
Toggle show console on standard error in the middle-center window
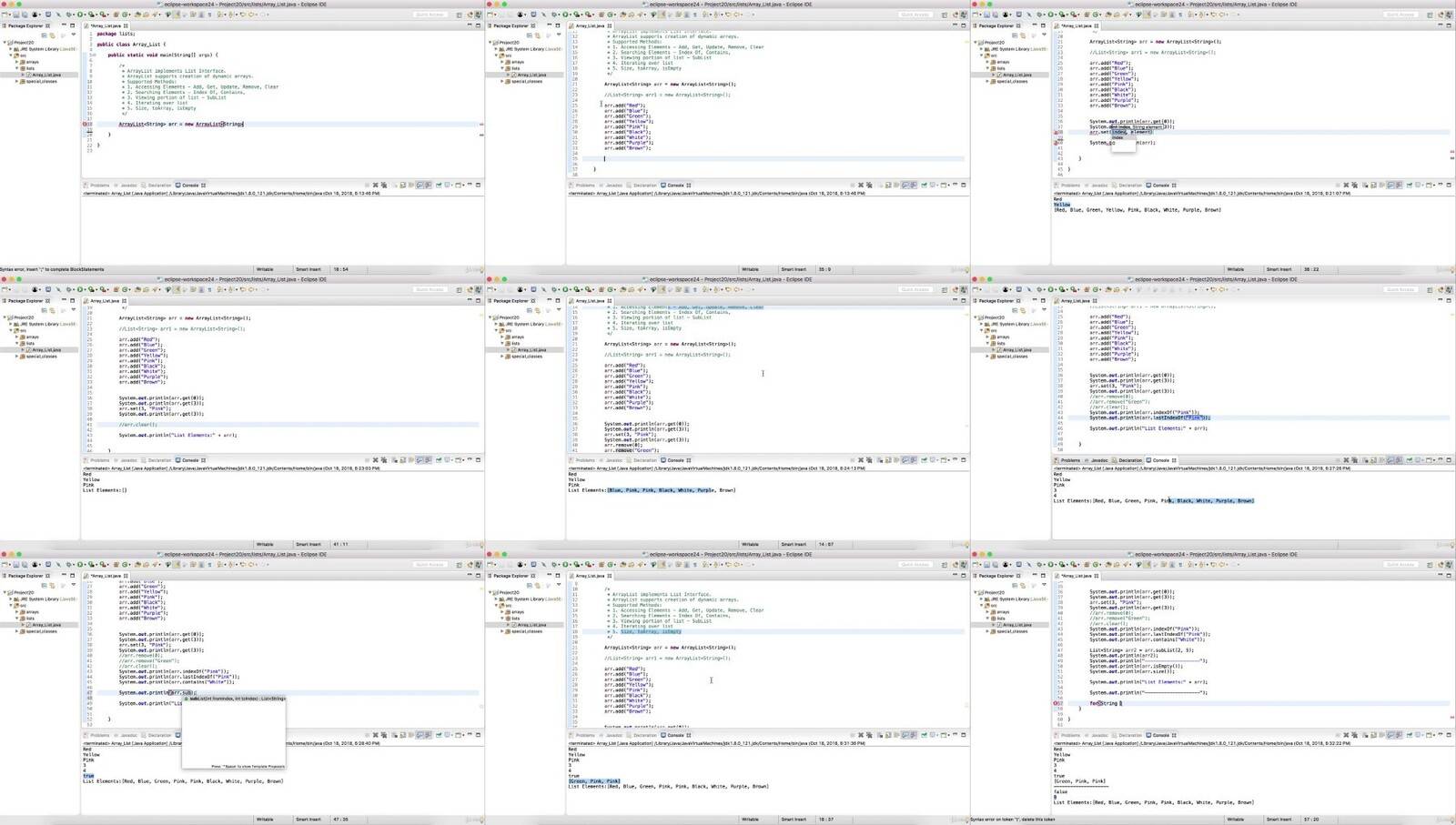coord(913,459)
